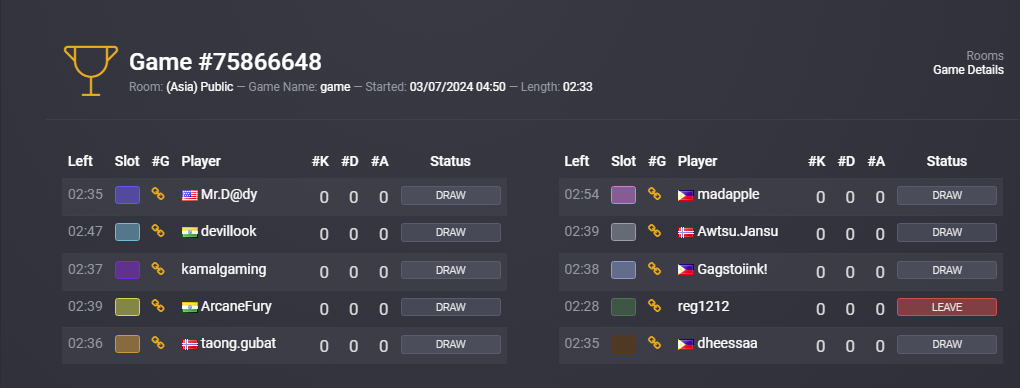Click the gold trophy icon
1020x388 pixels.
point(91,70)
